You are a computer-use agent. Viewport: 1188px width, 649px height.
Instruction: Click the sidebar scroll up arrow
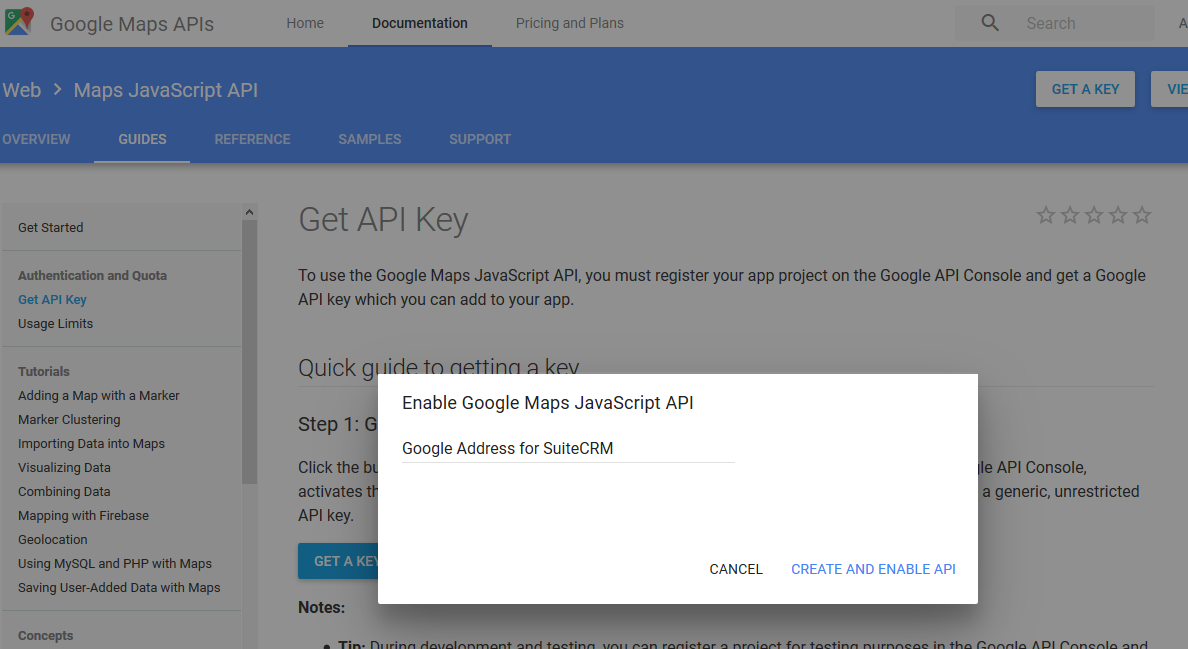(249, 212)
